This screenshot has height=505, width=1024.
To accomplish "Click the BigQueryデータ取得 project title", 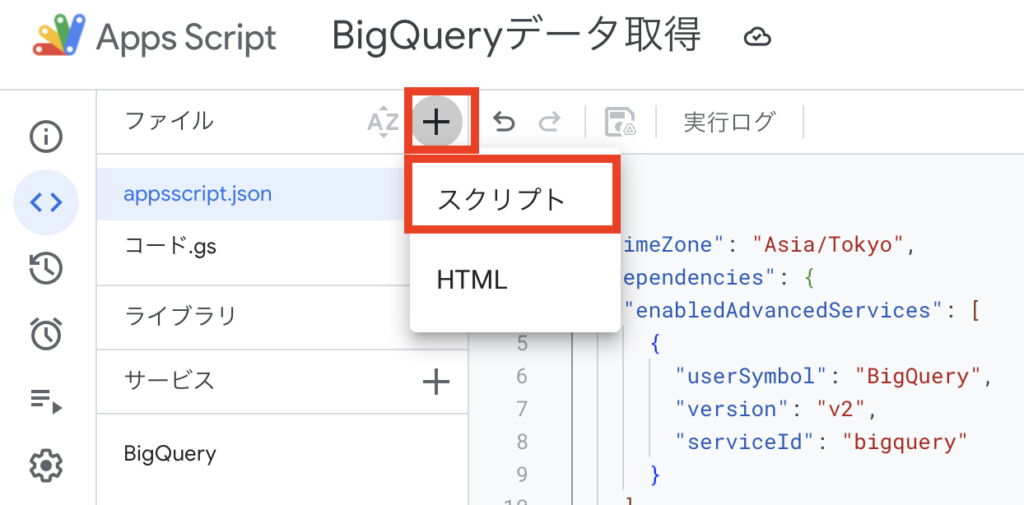I will point(517,36).
